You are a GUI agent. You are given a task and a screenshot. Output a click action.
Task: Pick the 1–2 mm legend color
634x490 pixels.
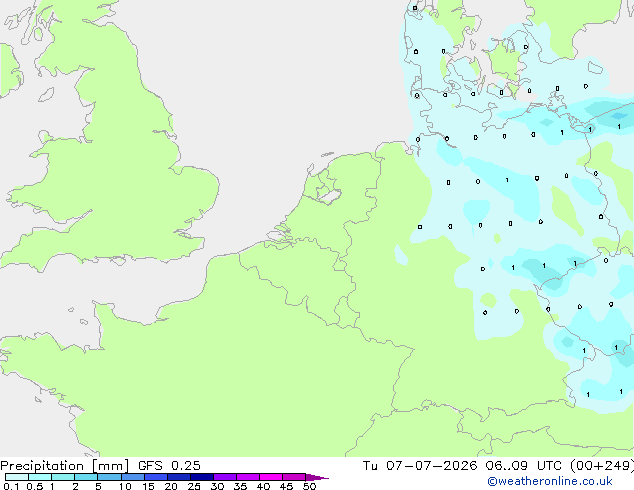63,477
